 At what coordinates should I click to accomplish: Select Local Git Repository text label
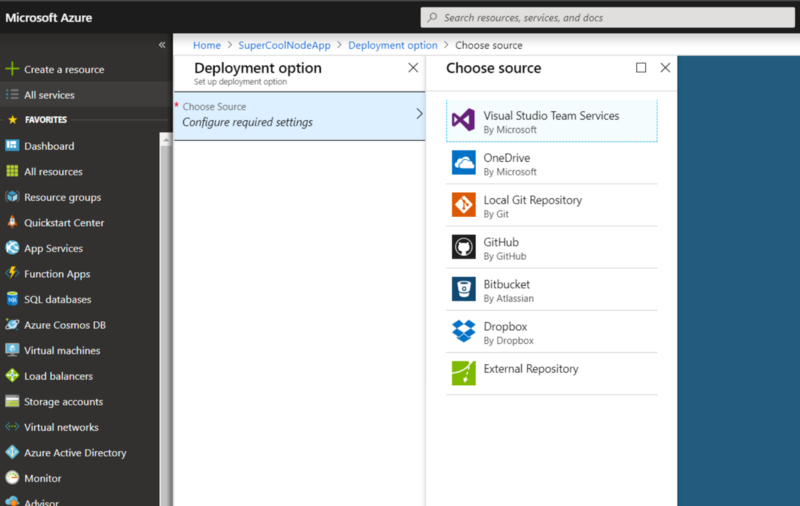(x=533, y=200)
